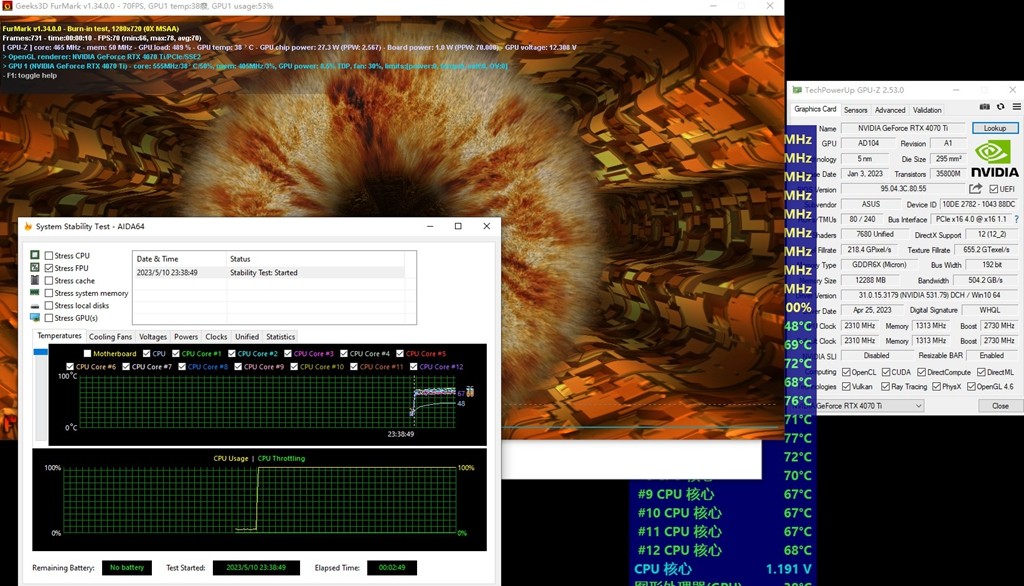Click the GPU-Z refresh icon

click(x=1000, y=106)
